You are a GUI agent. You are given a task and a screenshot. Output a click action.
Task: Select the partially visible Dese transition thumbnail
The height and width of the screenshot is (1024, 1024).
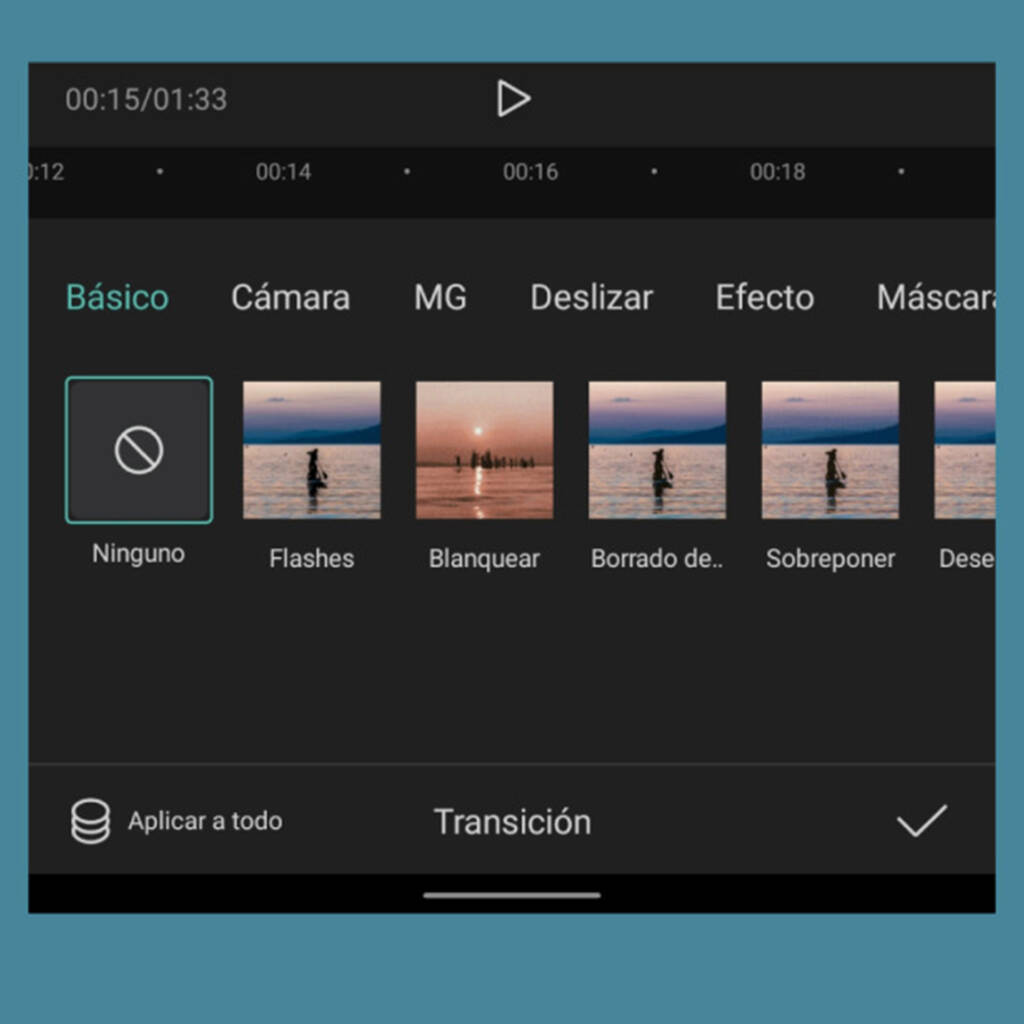(965, 450)
